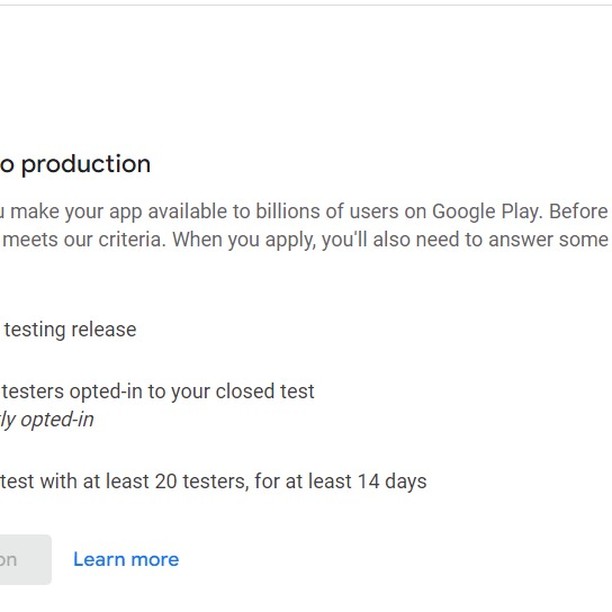Click the "production" heading text
This screenshot has height=612, width=612.
tap(86, 164)
